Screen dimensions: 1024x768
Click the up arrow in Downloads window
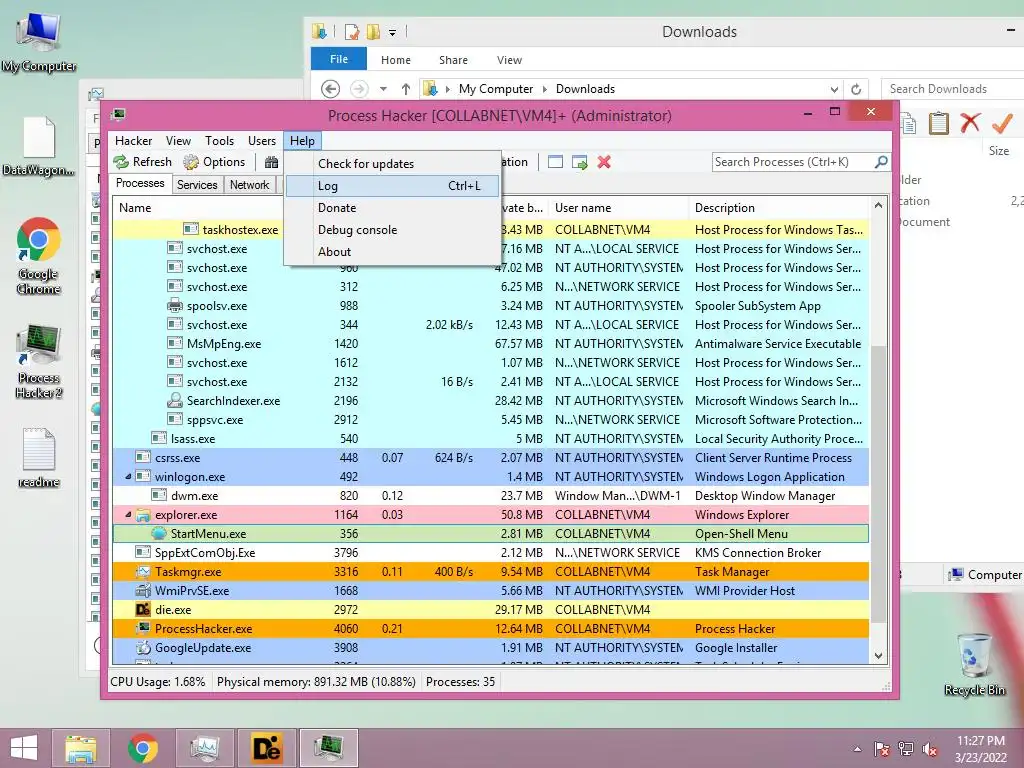(x=406, y=89)
